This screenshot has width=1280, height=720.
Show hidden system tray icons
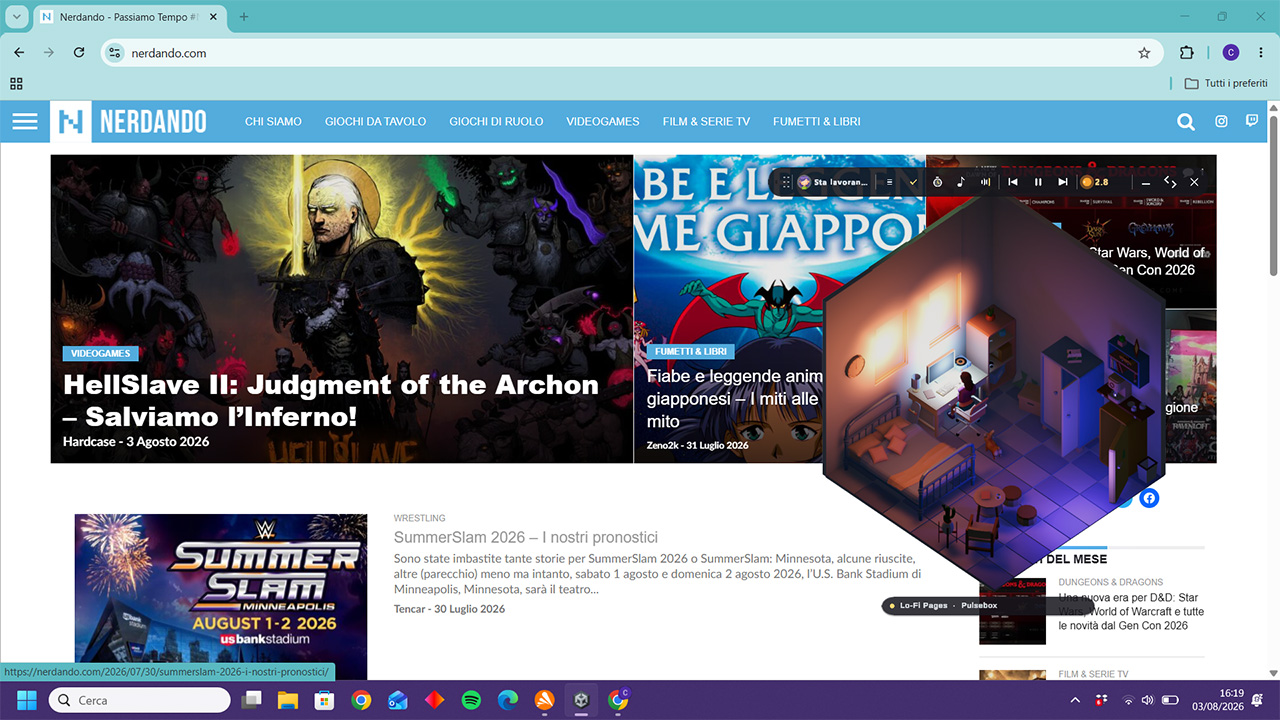point(1075,700)
